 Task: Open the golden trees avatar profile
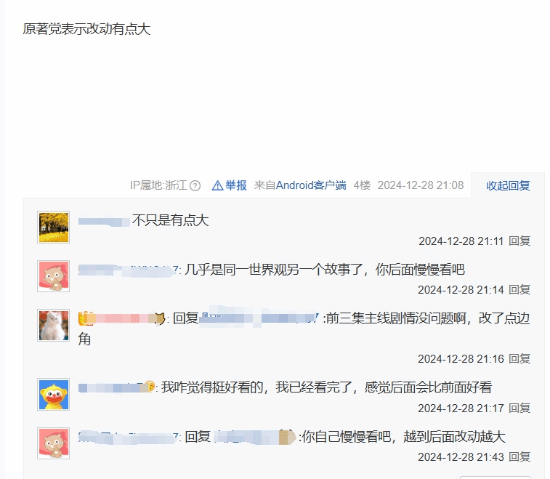[x=54, y=227]
